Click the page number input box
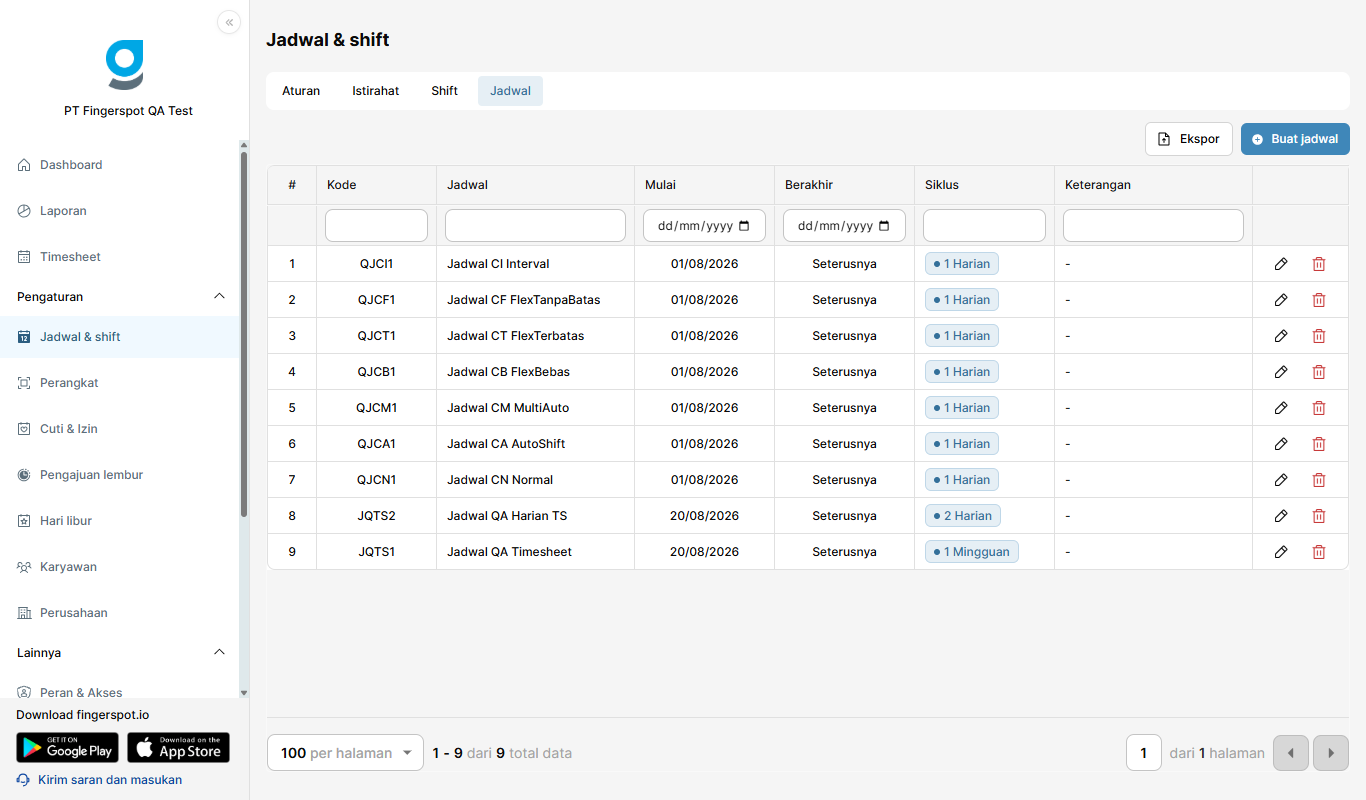 [1144, 753]
